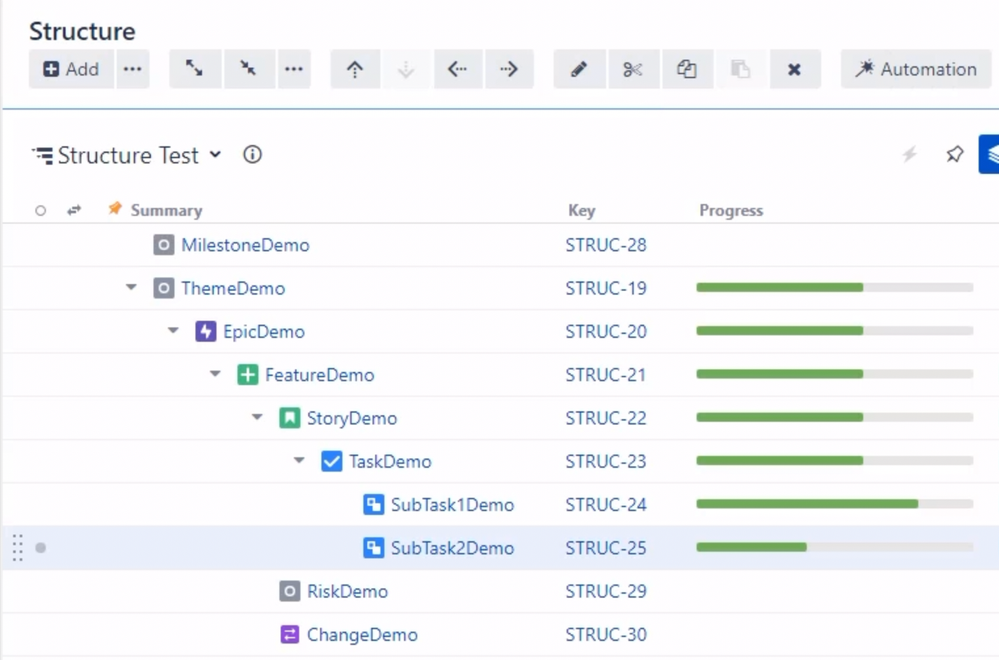The height and width of the screenshot is (660, 999).
Task: Click the TaskDemo blue checkmark icon
Action: click(x=332, y=461)
